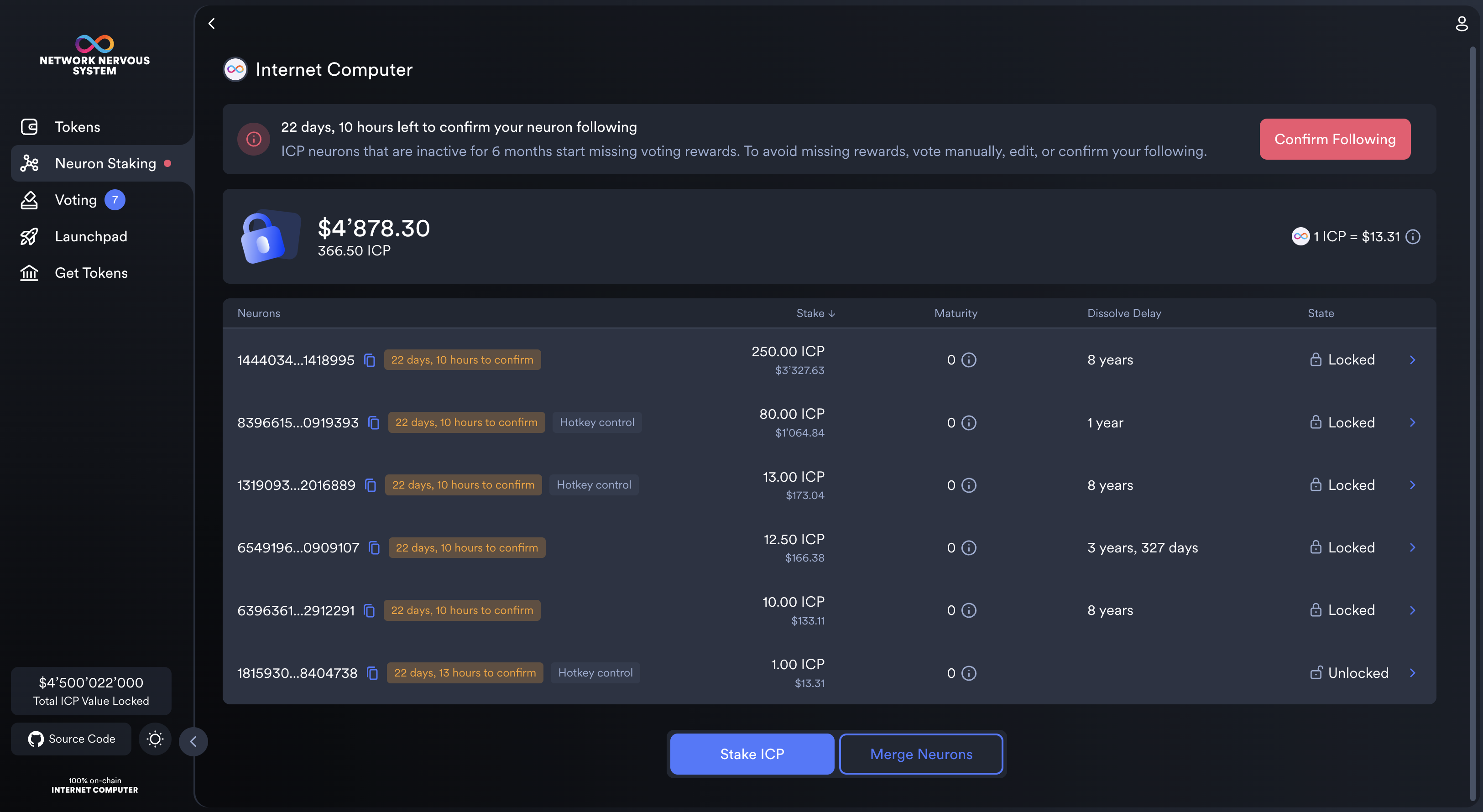Click the $3'327.63 stake value

799,370
